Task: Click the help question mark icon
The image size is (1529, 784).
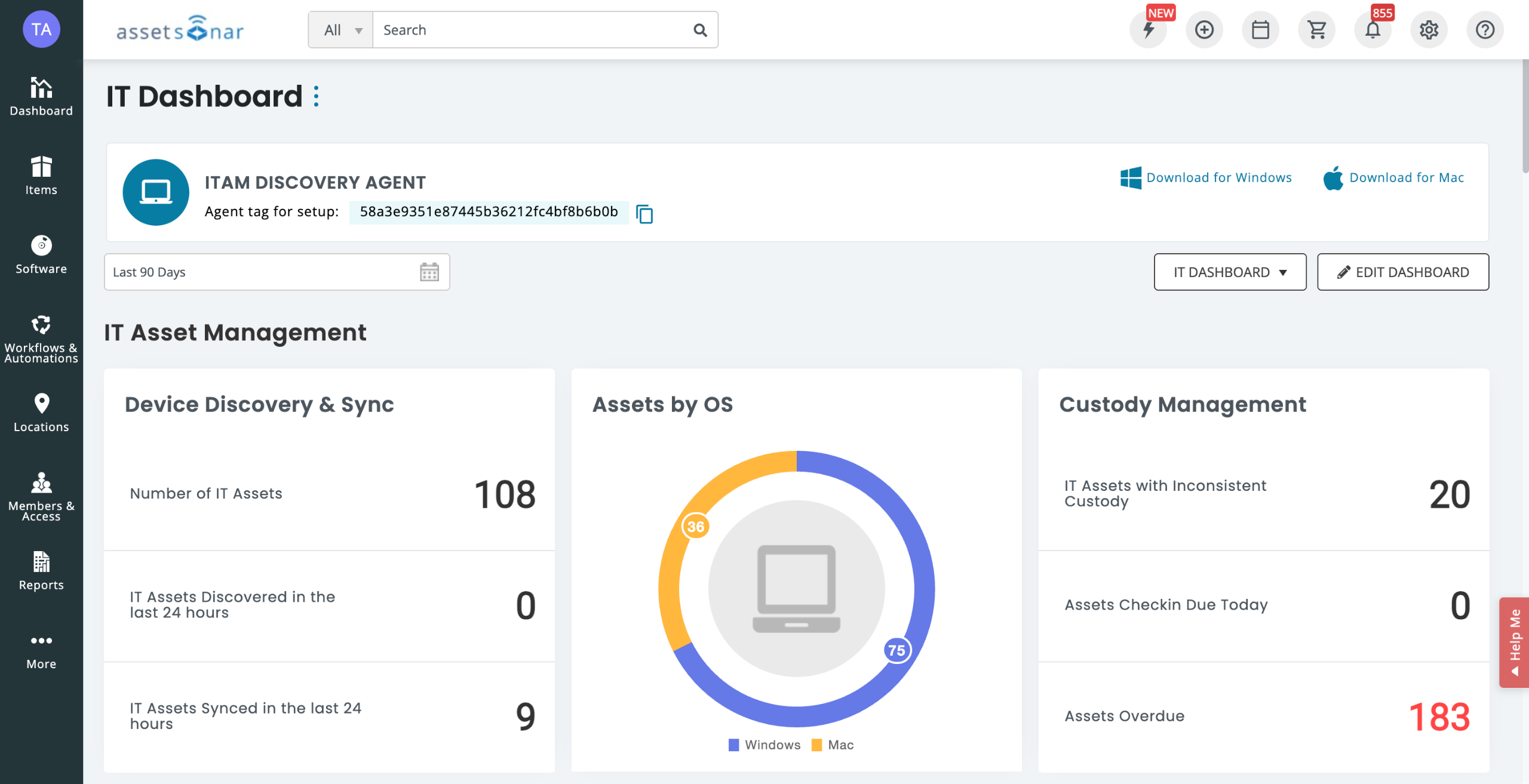Action: tap(1485, 30)
